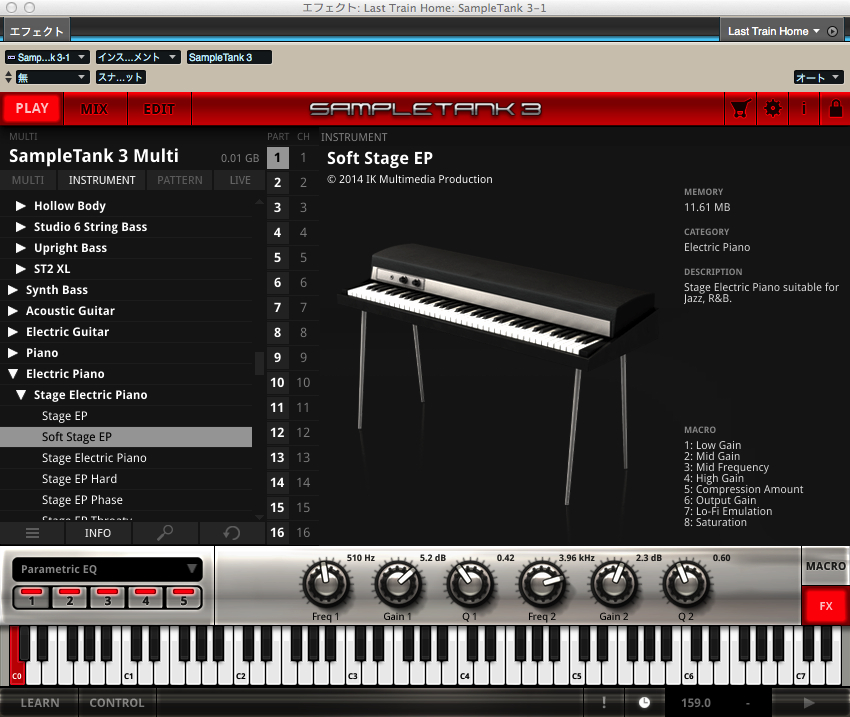Expand the Acoustic Guitar category

pos(13,311)
